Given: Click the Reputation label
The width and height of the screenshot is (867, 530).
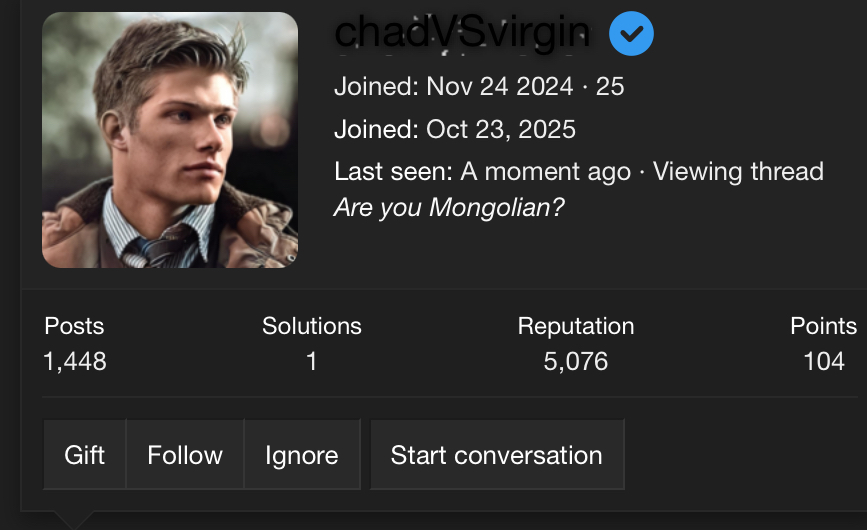Looking at the screenshot, I should [576, 326].
